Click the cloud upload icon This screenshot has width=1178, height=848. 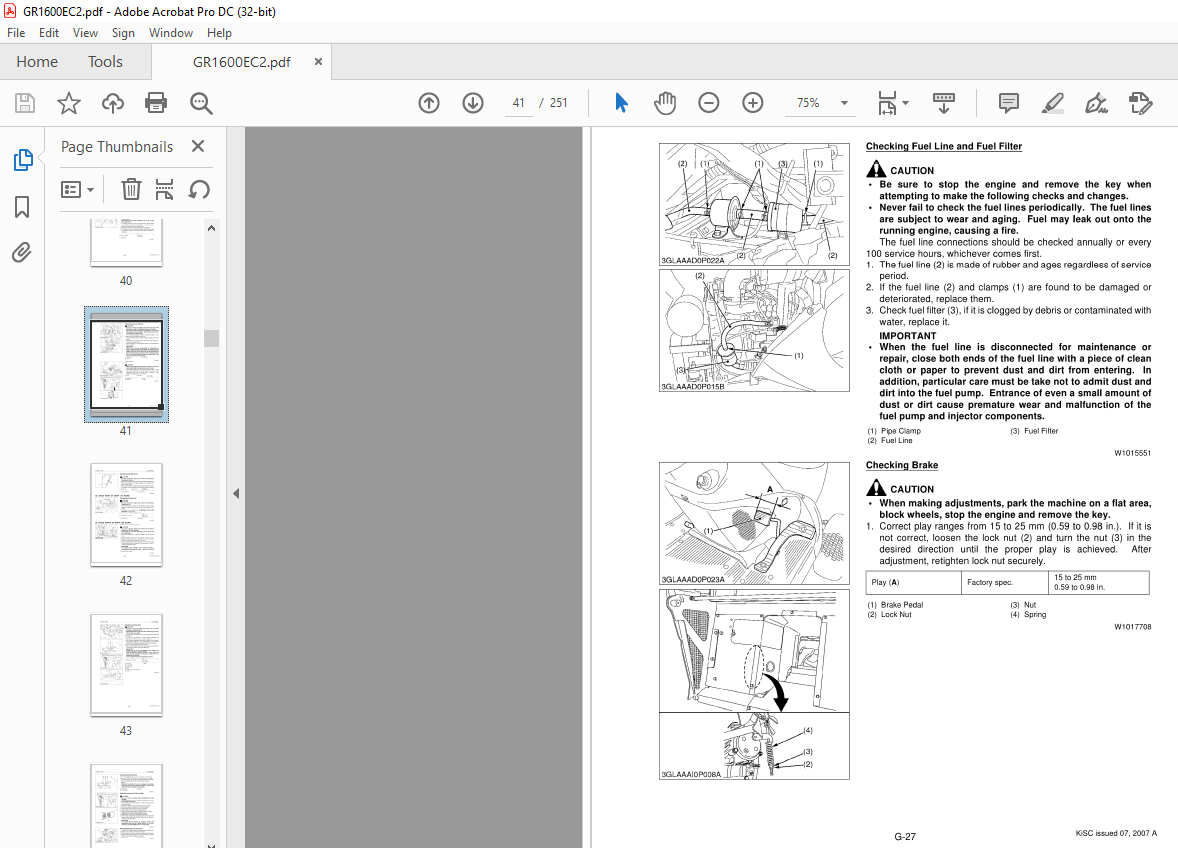pyautogui.click(x=113, y=103)
